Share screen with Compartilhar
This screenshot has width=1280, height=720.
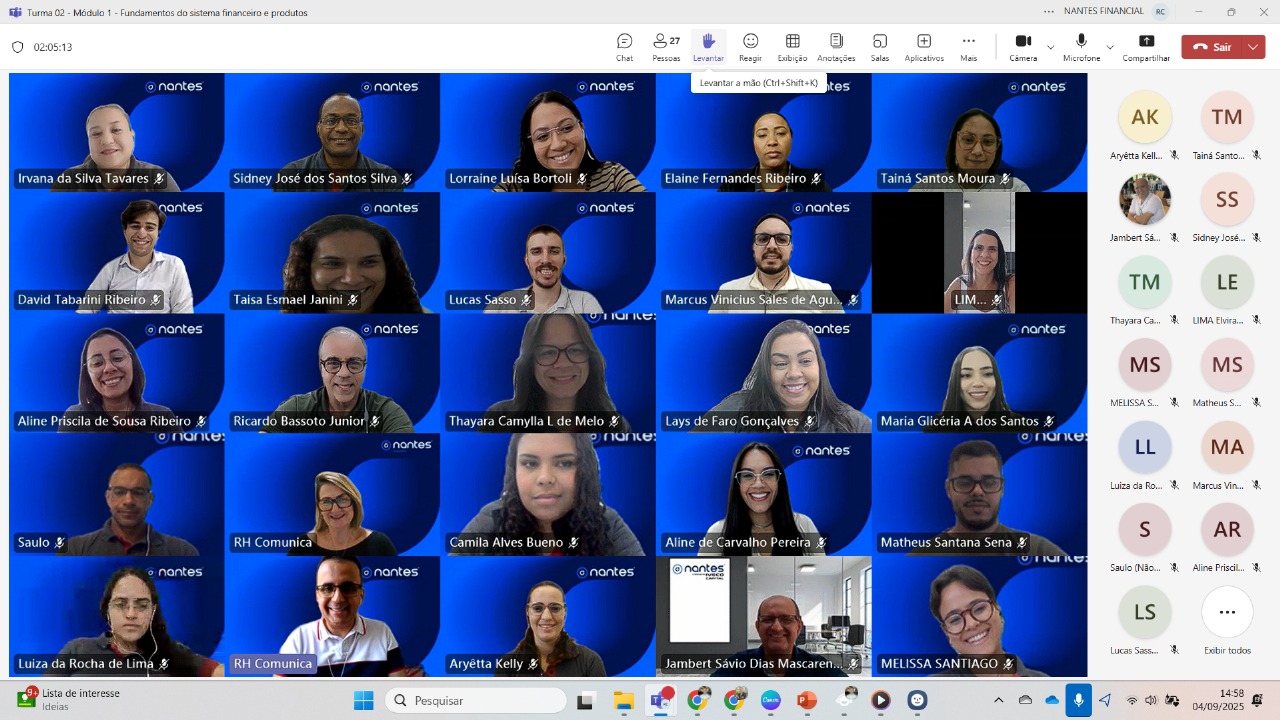(1146, 46)
